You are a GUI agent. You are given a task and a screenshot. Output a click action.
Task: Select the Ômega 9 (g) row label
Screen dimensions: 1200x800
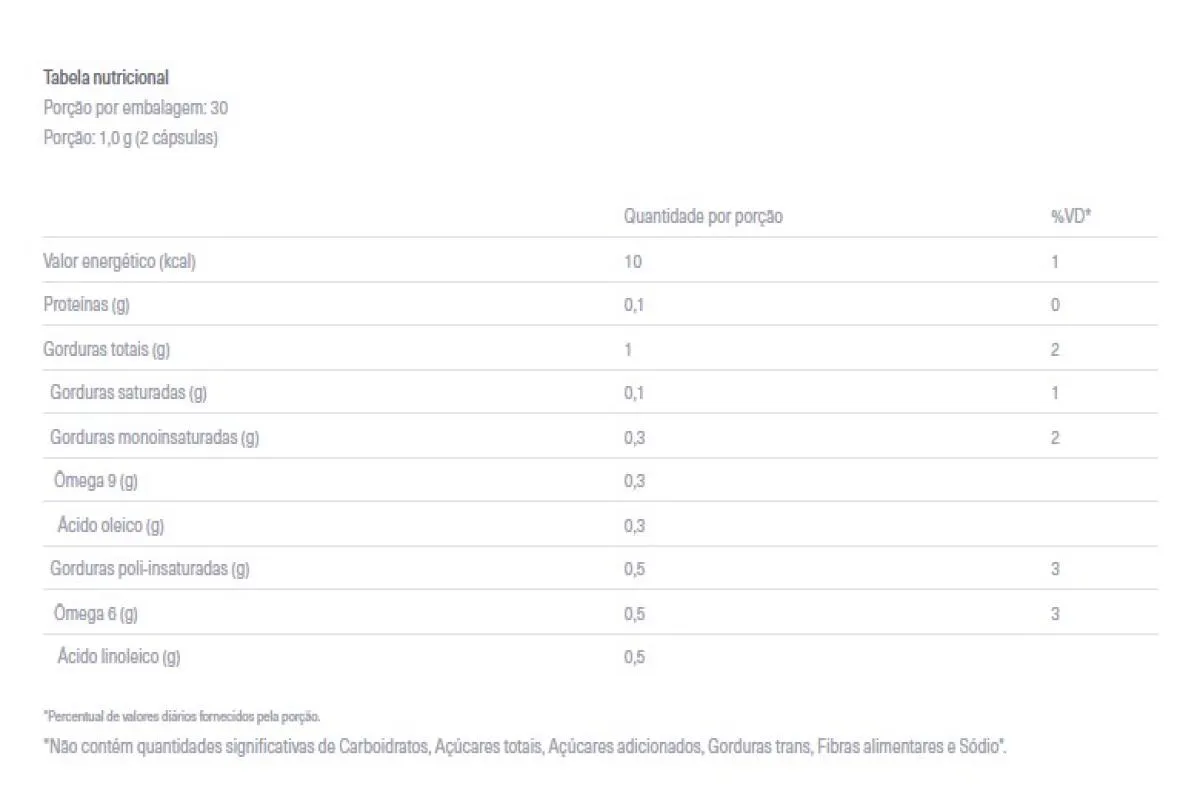click(x=96, y=481)
